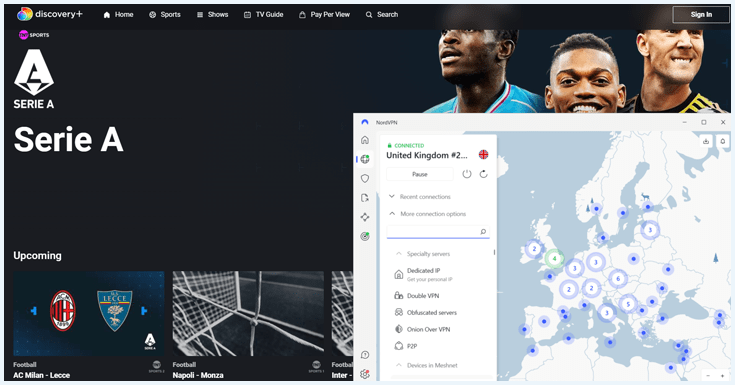Select the globe VPN icon in NordVPN sidebar
Viewport: 735px width, 385px height.
pos(365,159)
